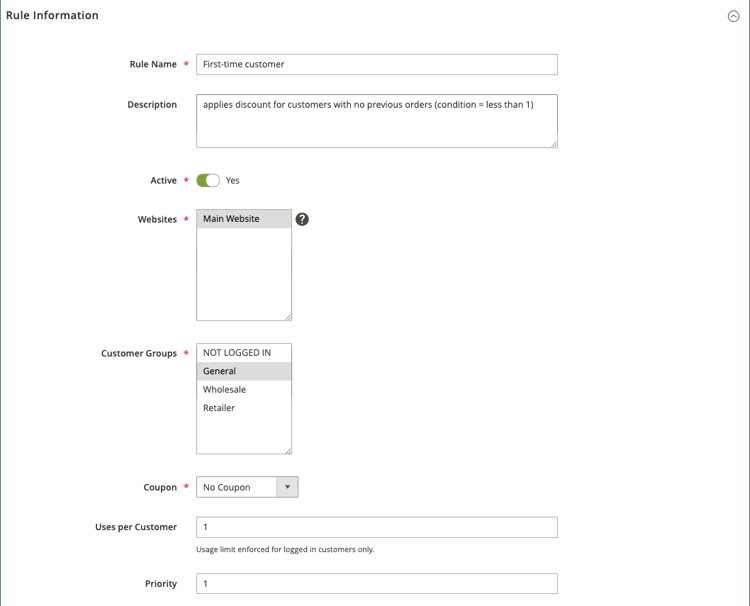Image resolution: width=750 pixels, height=606 pixels.
Task: Select General customer group
Action: (243, 371)
